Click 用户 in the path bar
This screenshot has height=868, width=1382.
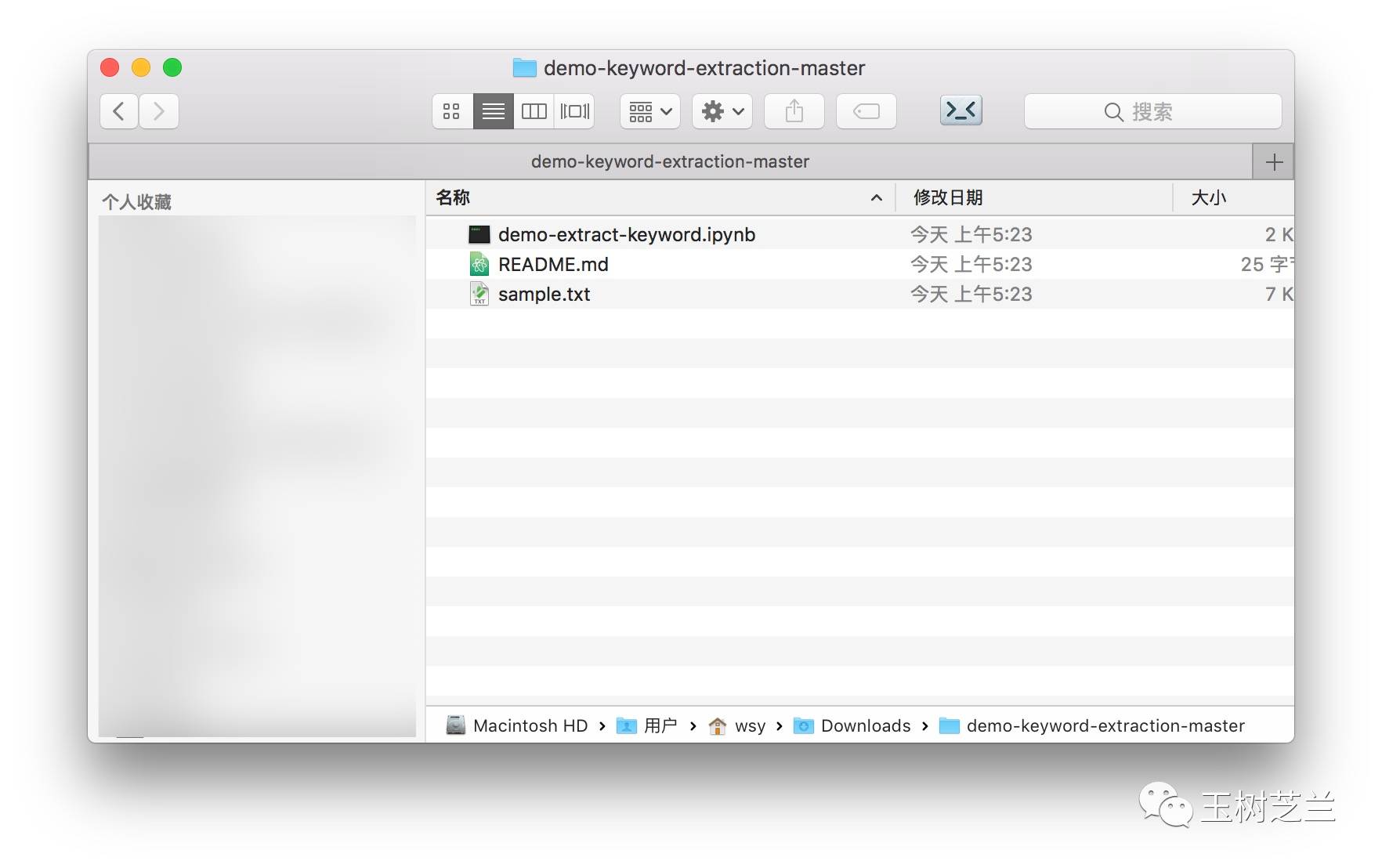point(647,725)
